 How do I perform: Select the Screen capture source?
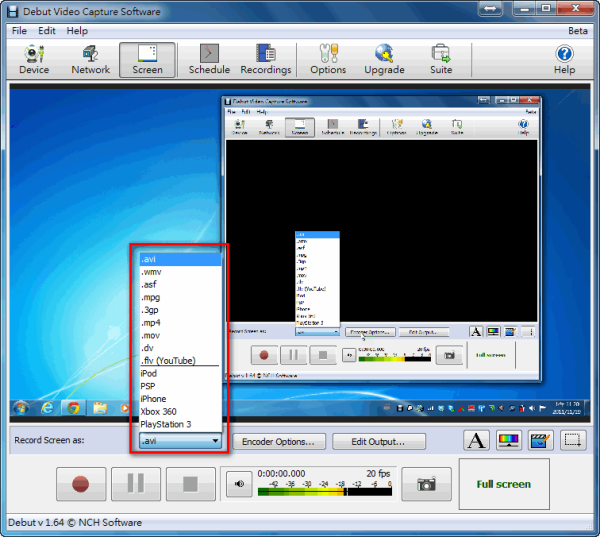point(147,60)
